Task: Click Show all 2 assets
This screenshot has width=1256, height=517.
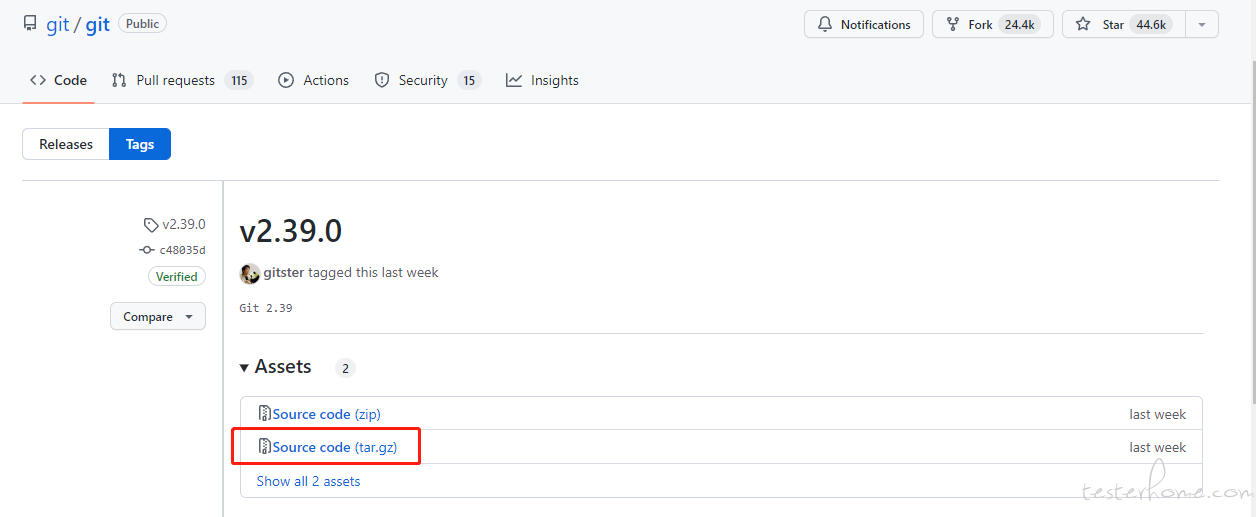Action: click(308, 481)
